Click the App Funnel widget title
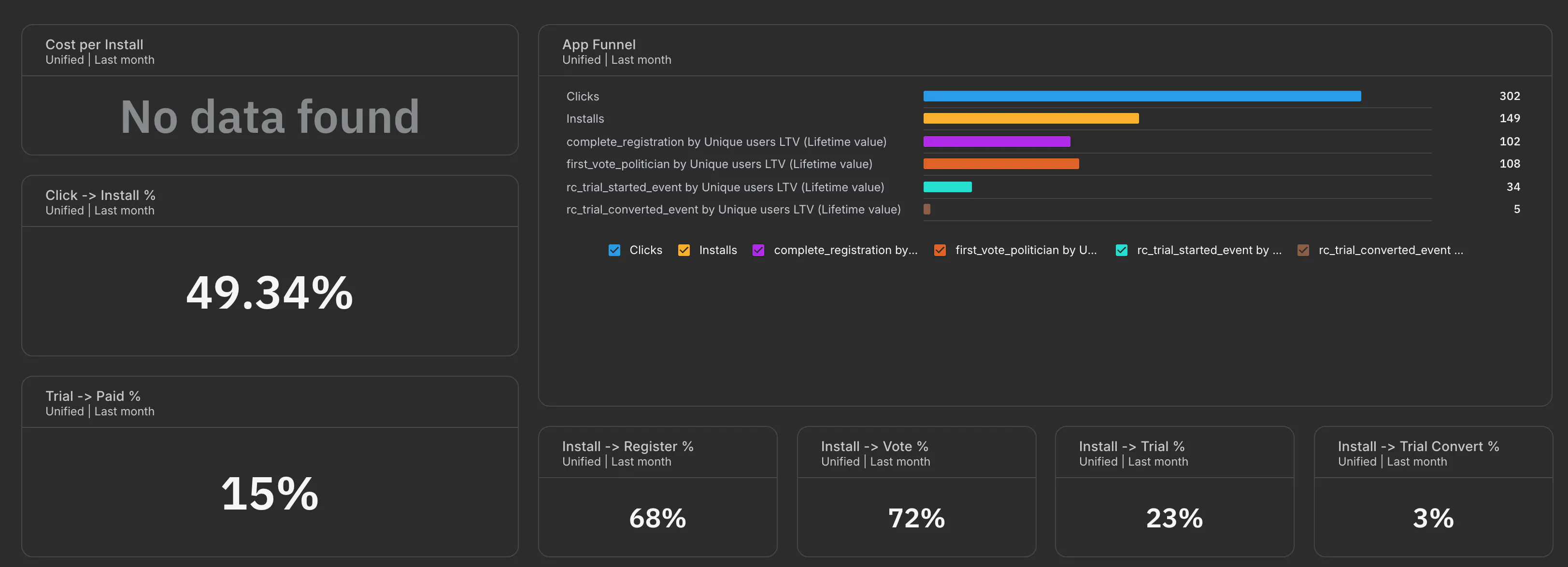Image resolution: width=1568 pixels, height=567 pixels. [599, 44]
